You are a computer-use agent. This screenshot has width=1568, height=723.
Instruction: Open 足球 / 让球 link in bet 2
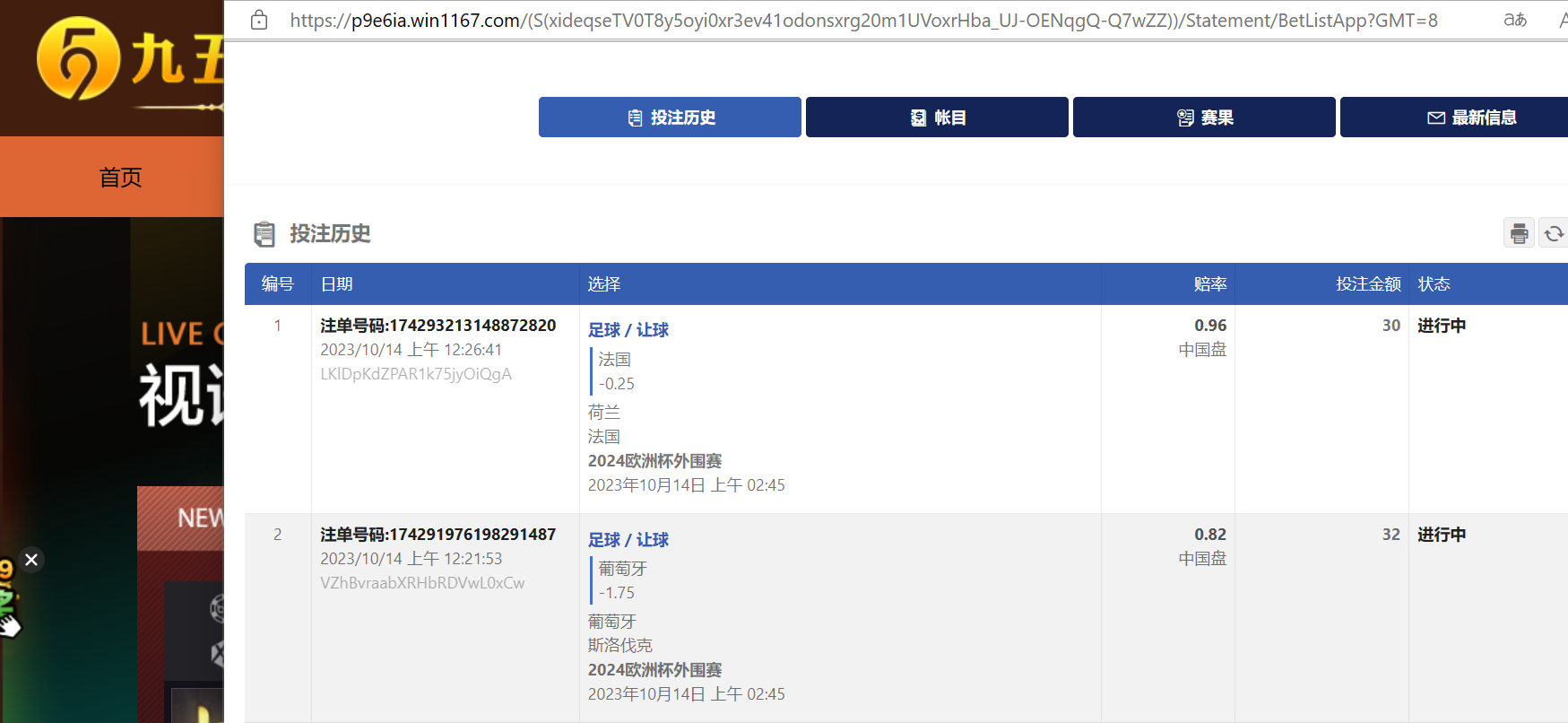(x=628, y=540)
